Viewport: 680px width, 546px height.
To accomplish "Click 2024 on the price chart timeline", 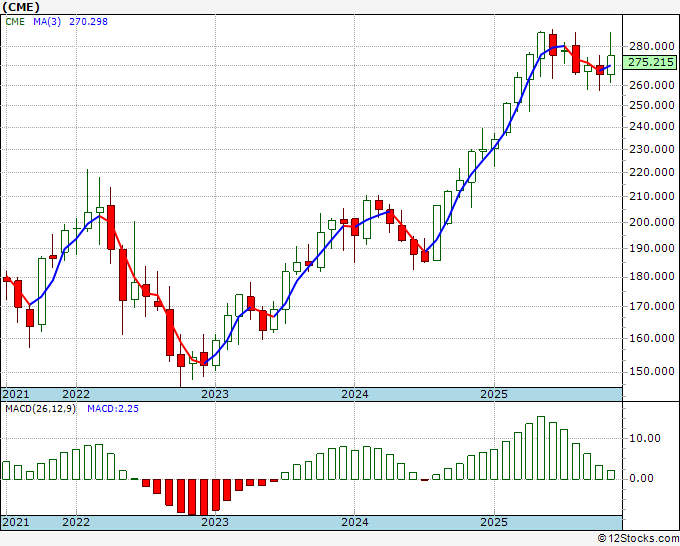I will (355, 394).
